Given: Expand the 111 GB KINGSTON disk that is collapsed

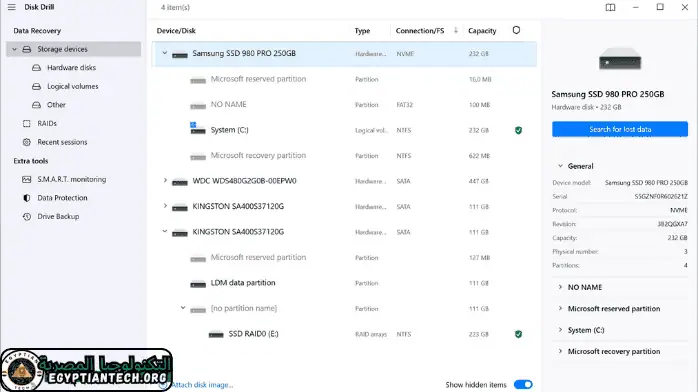Looking at the screenshot, I should (x=165, y=206).
